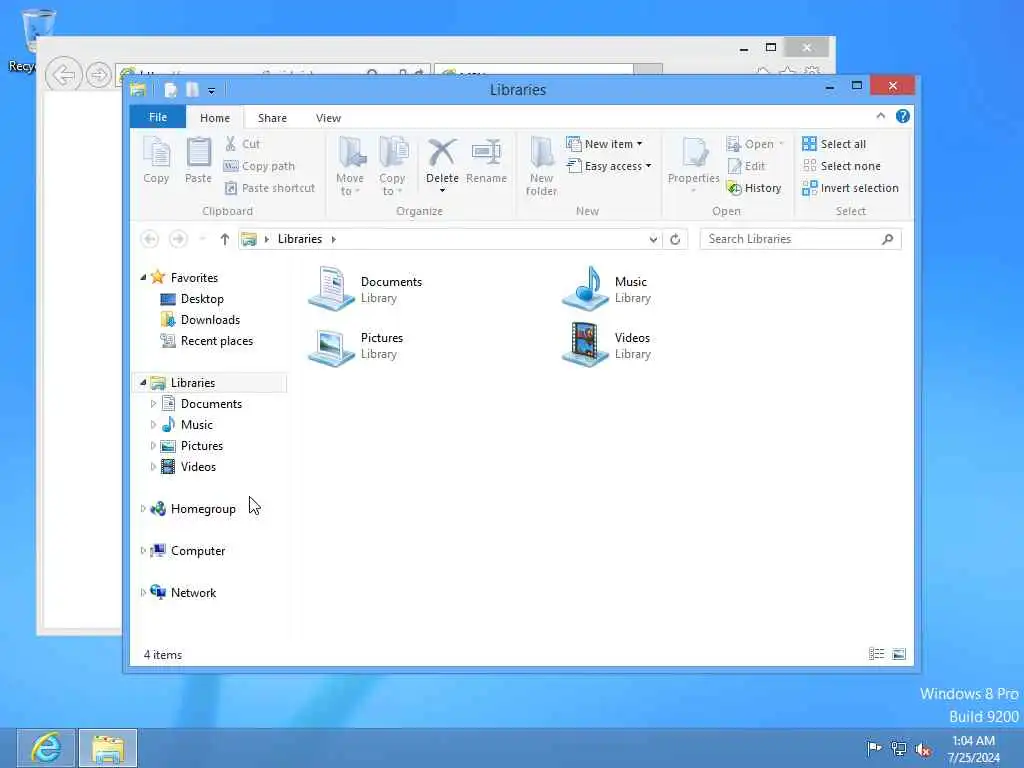Switch to the View ribbon tab
This screenshot has width=1024, height=768.
pos(328,118)
